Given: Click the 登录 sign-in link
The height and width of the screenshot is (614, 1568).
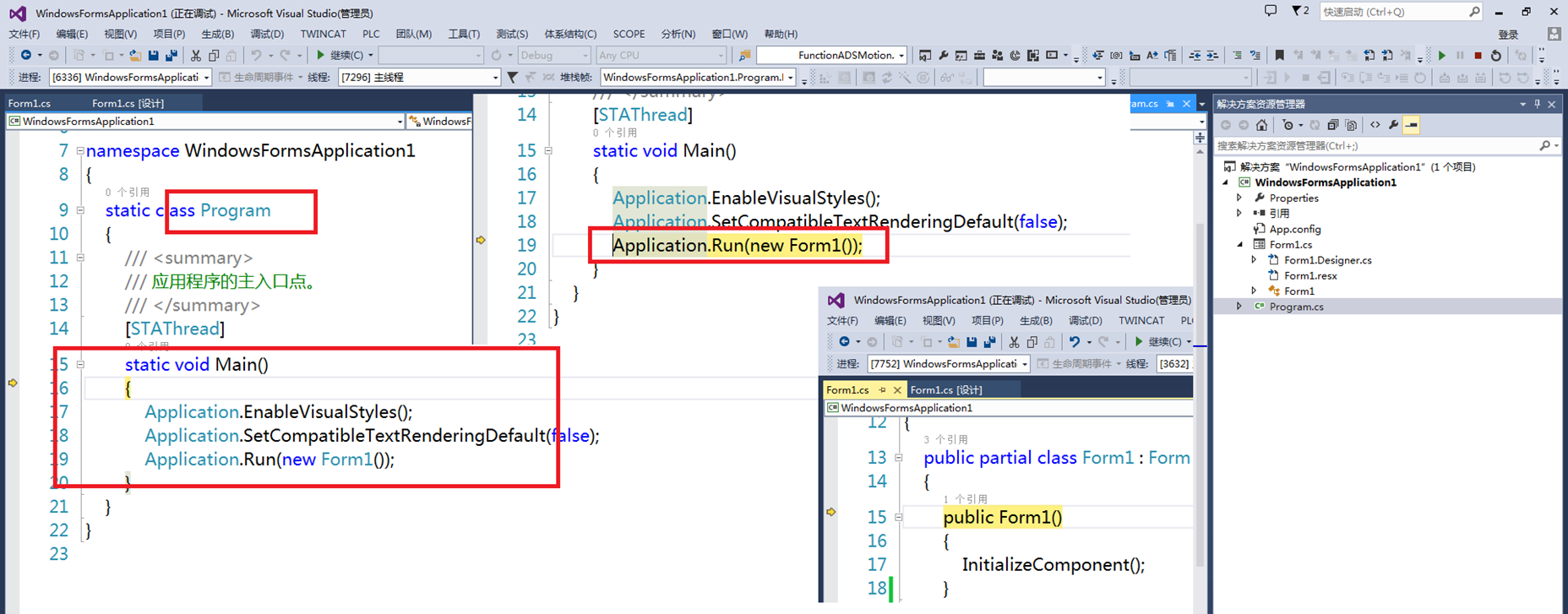Looking at the screenshot, I should click(x=1508, y=35).
